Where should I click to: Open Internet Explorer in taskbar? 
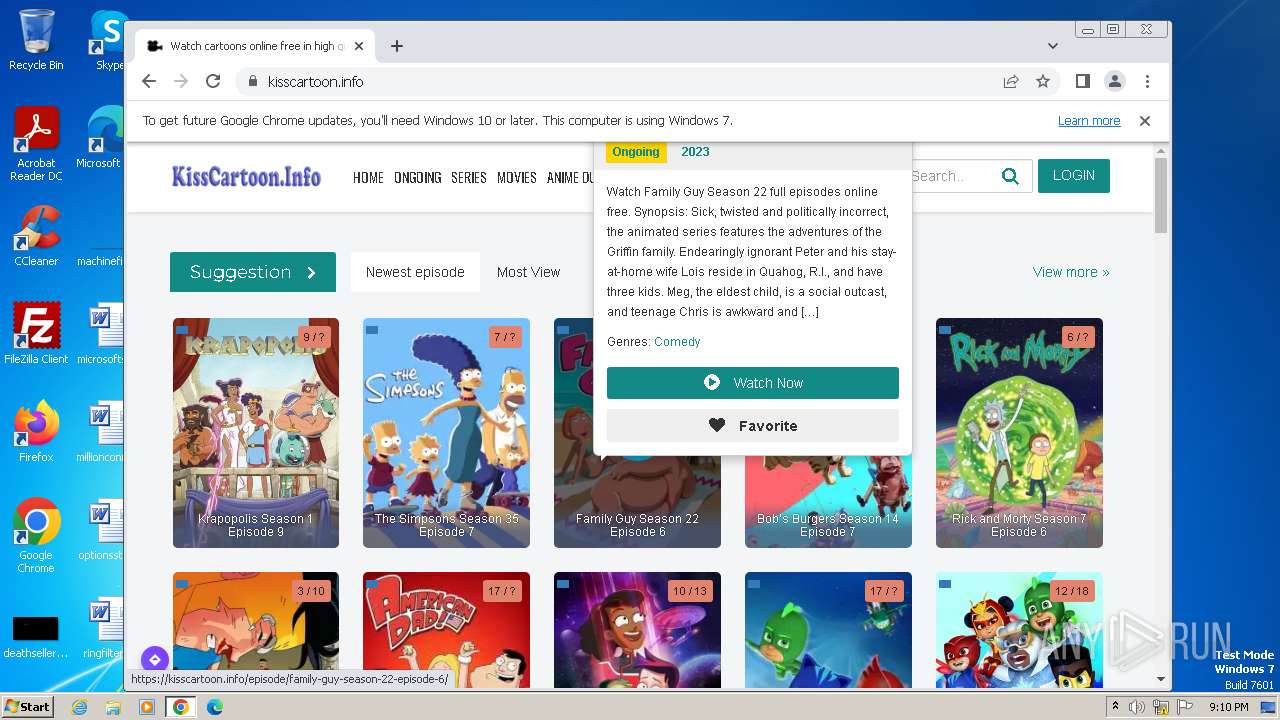(79, 707)
